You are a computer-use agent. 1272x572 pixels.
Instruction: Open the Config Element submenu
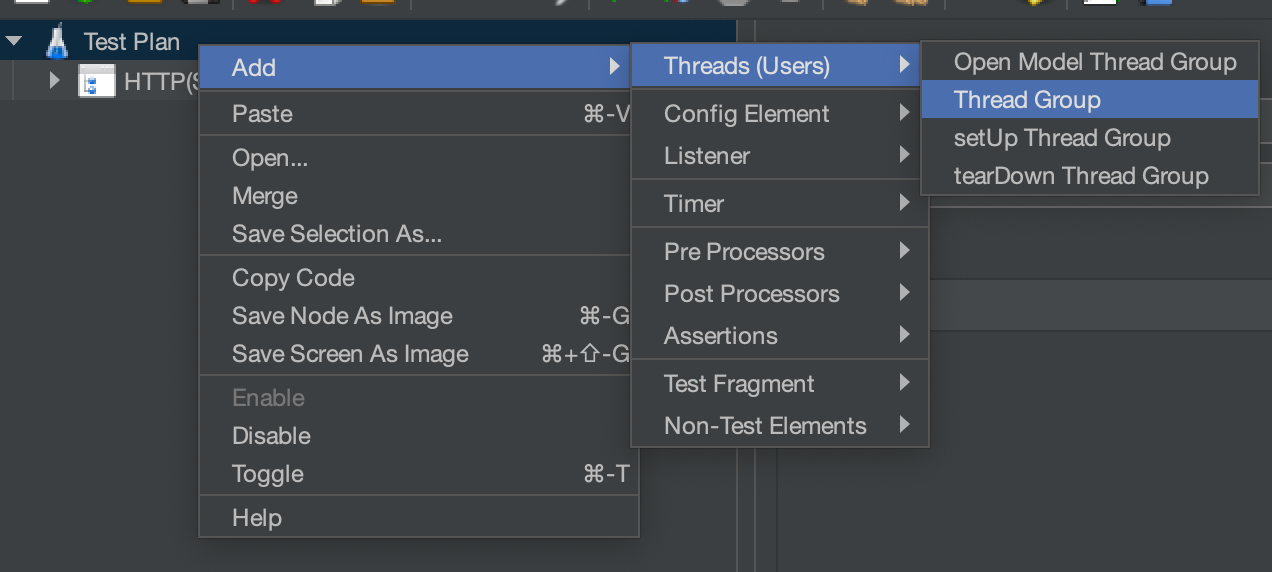coord(747,114)
